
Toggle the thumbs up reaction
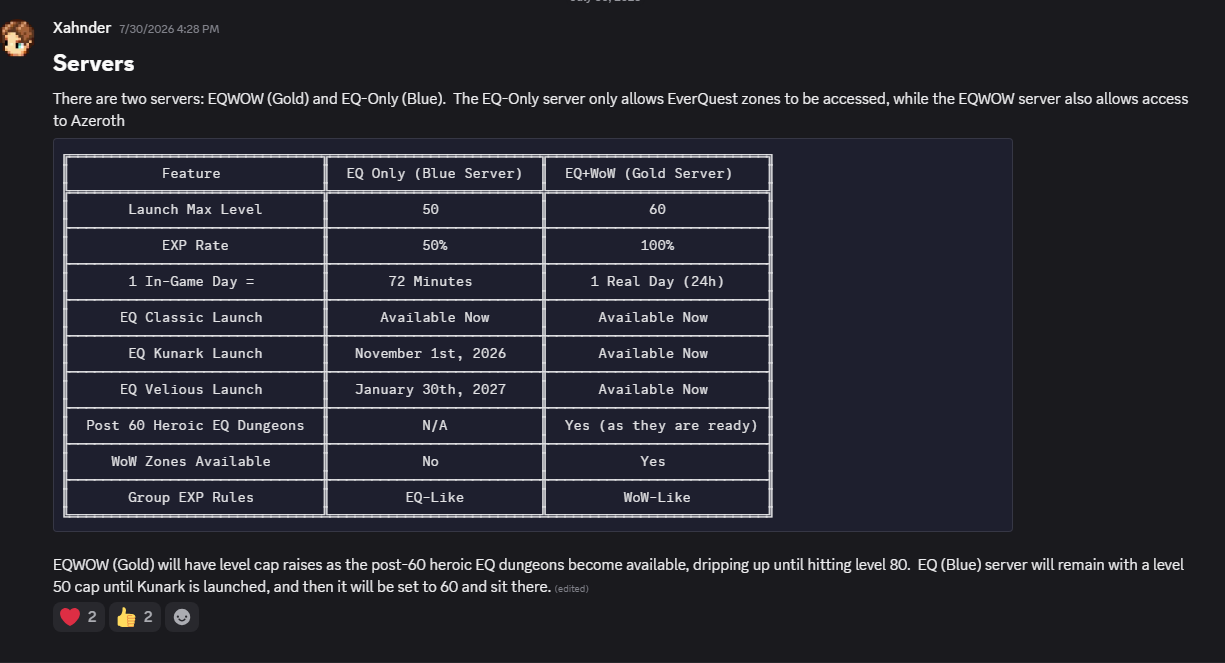[x=135, y=617]
